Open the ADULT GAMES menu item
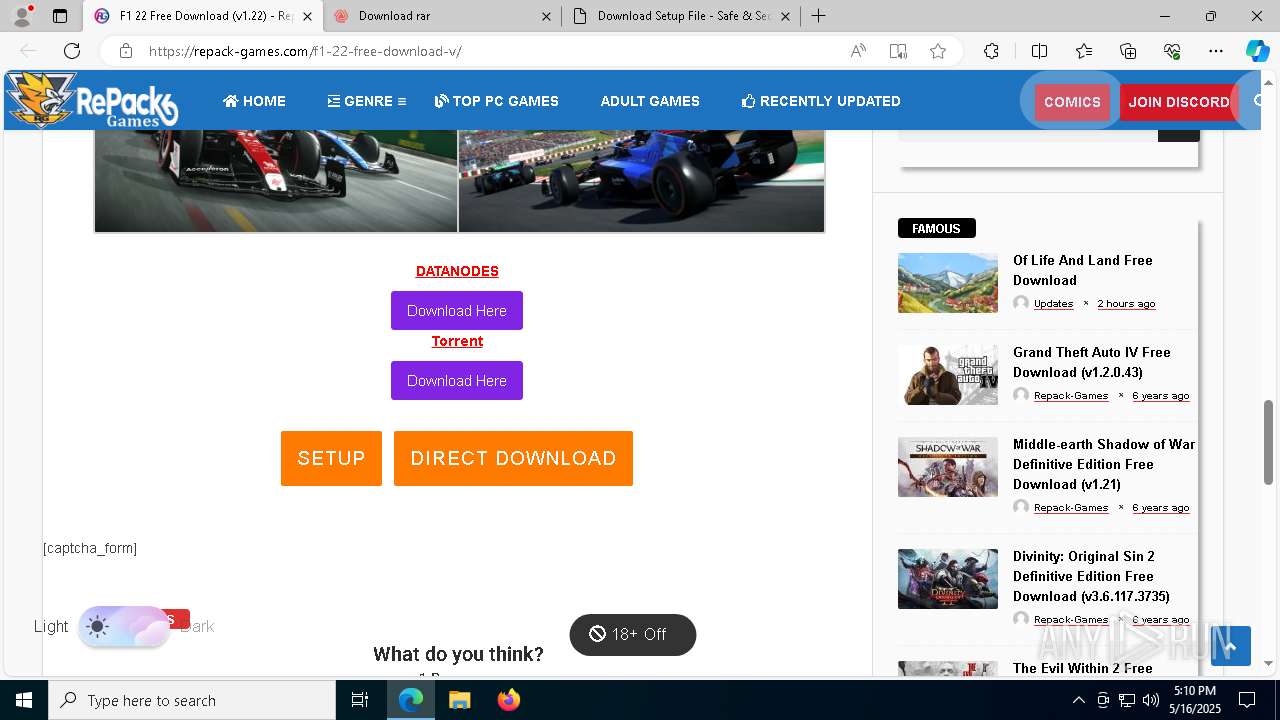 click(x=650, y=101)
